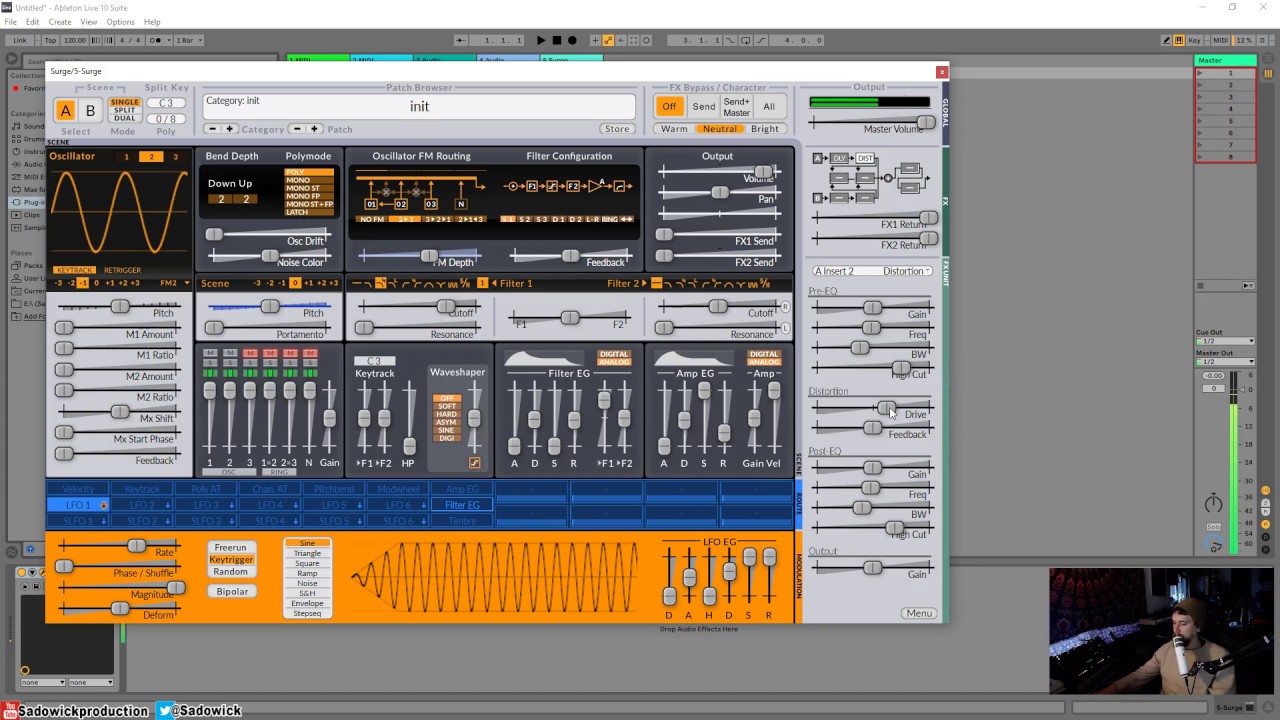Viewport: 1280px width, 720px height.
Task: Click the Store patch button
Action: coord(617,129)
